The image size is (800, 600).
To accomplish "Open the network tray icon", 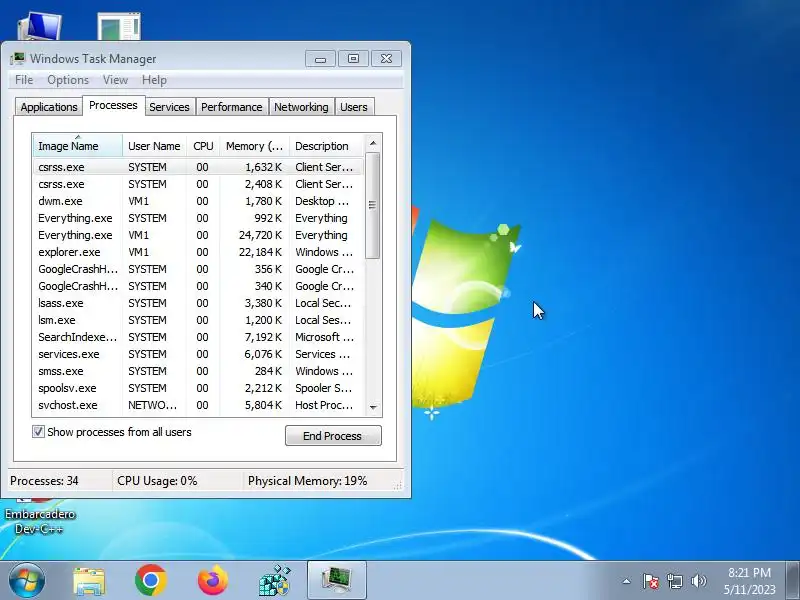I will coord(674,581).
